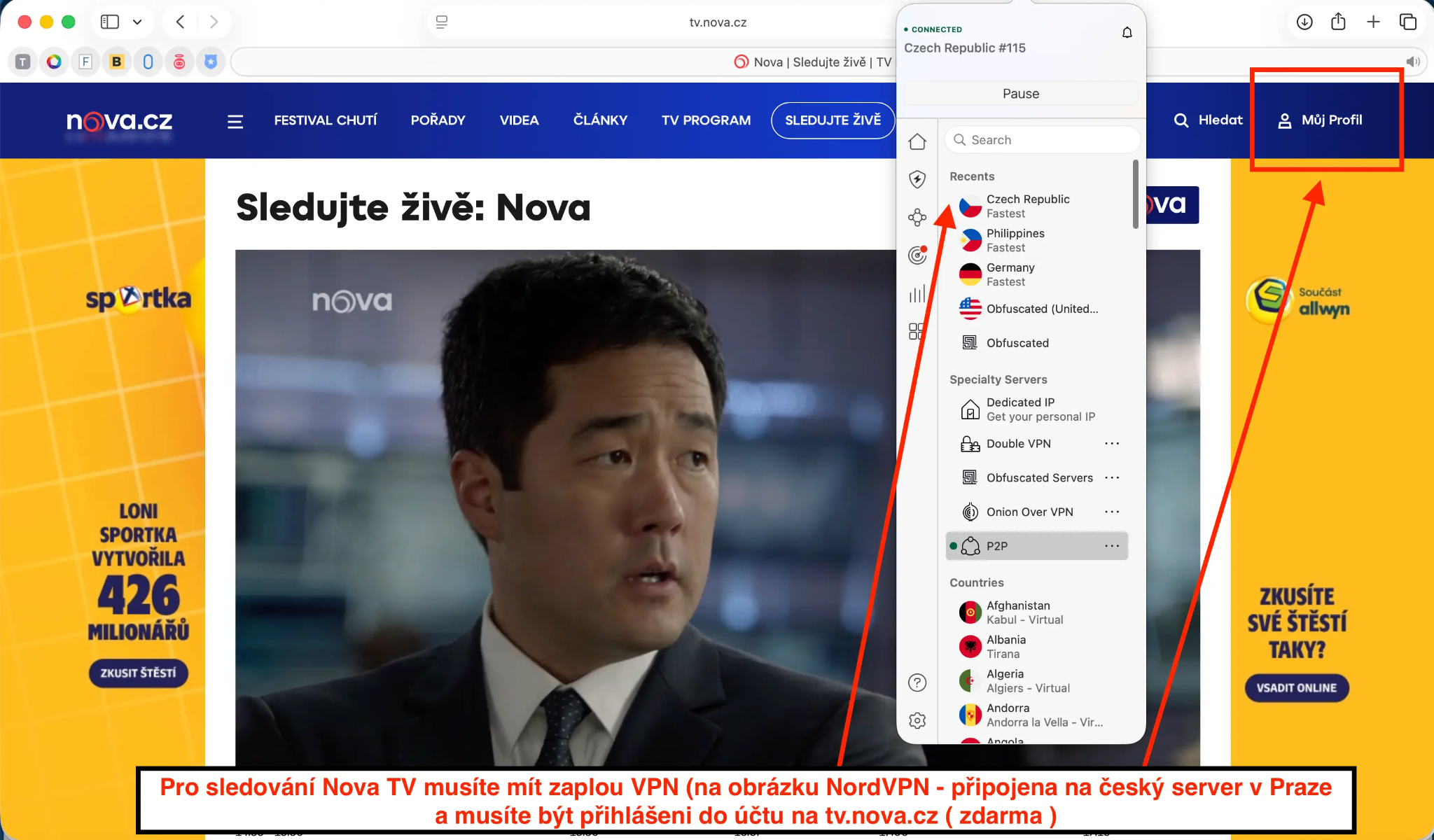Screen dimensions: 1434x840
Task: Mute the page audio with speaker icon
Action: pos(1413,62)
